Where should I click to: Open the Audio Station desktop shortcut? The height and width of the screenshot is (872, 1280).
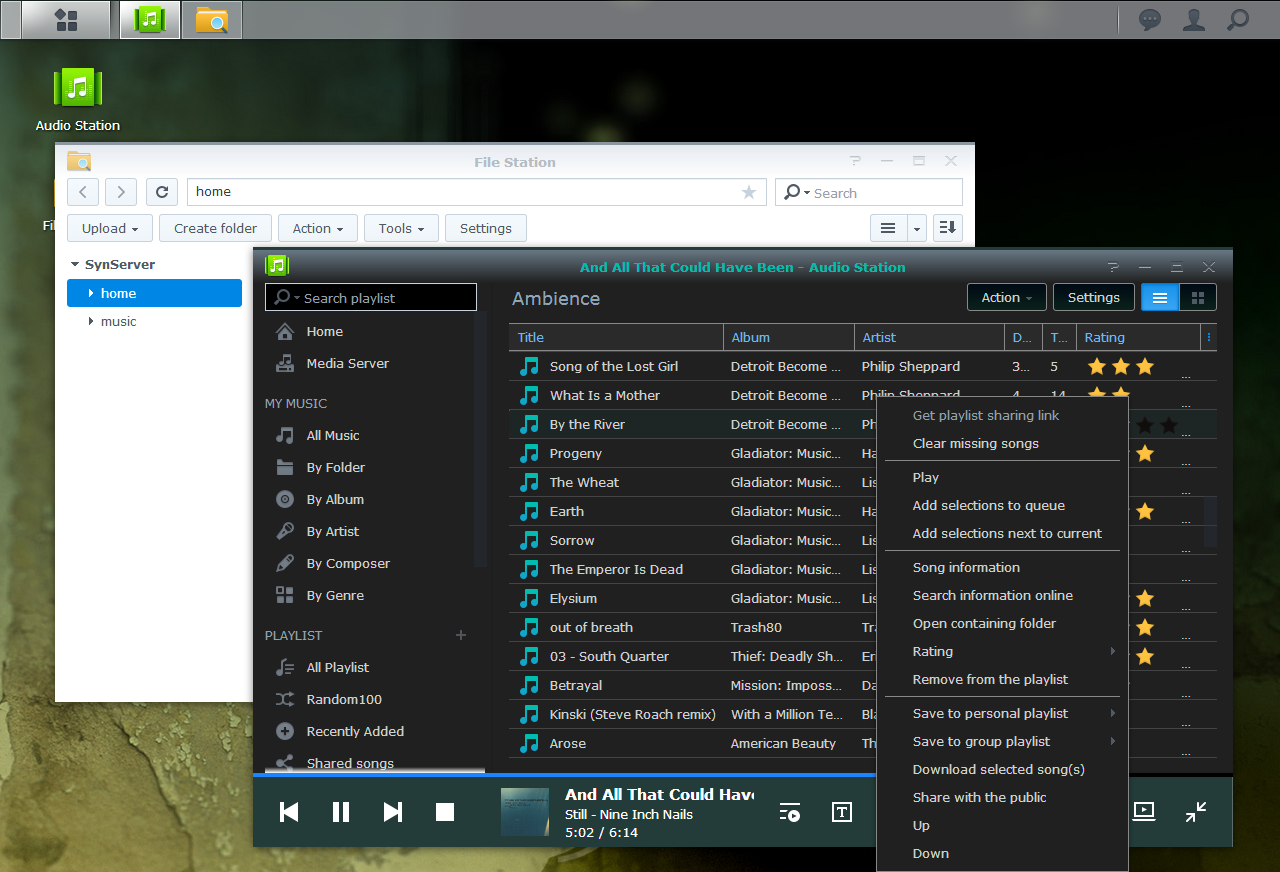pyautogui.click(x=78, y=99)
